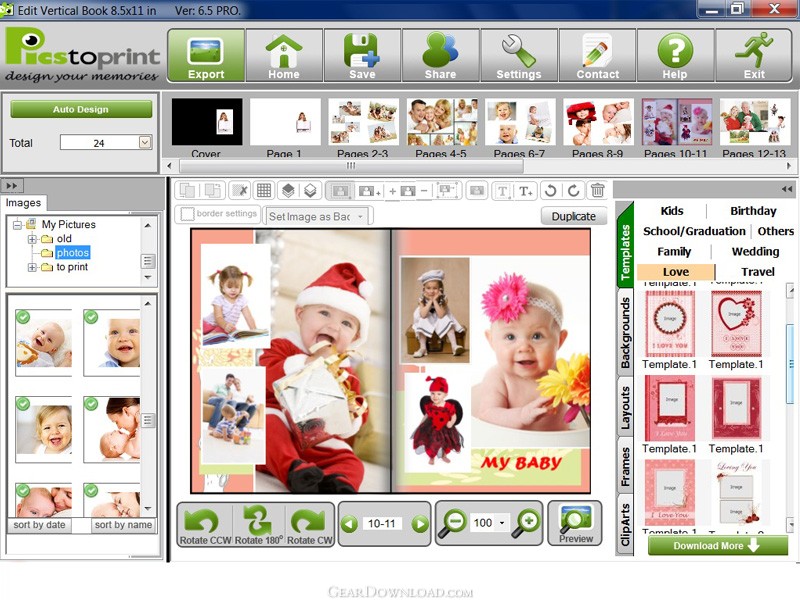Click the grid toolbar icon
800x600 pixels.
(x=264, y=191)
